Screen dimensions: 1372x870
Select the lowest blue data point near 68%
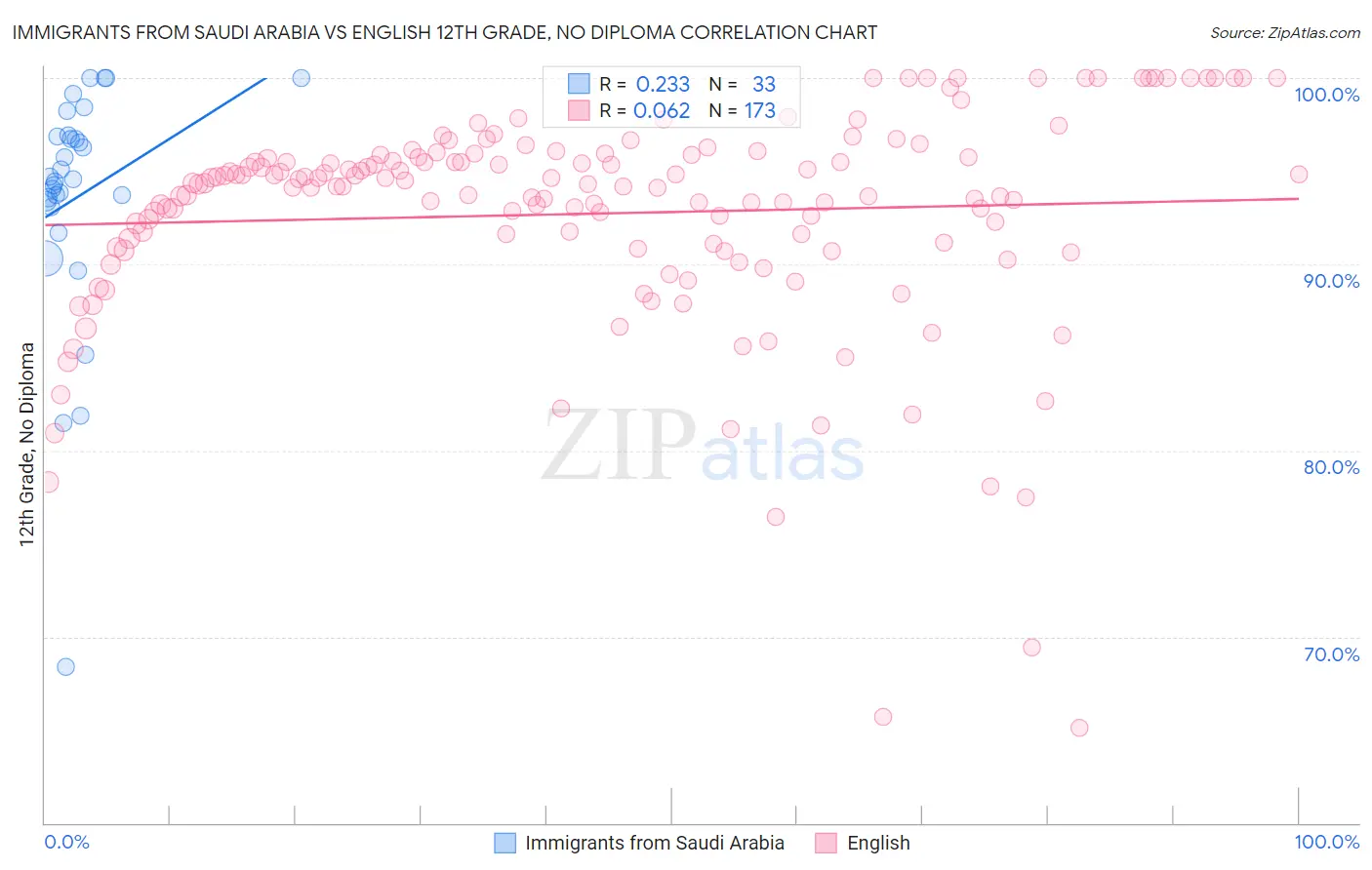(x=65, y=667)
